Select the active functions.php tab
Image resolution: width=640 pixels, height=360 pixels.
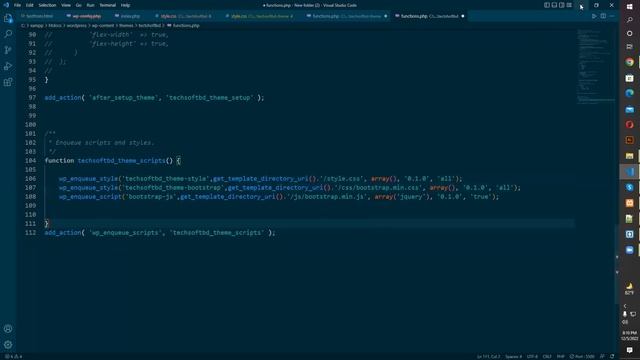coord(429,16)
